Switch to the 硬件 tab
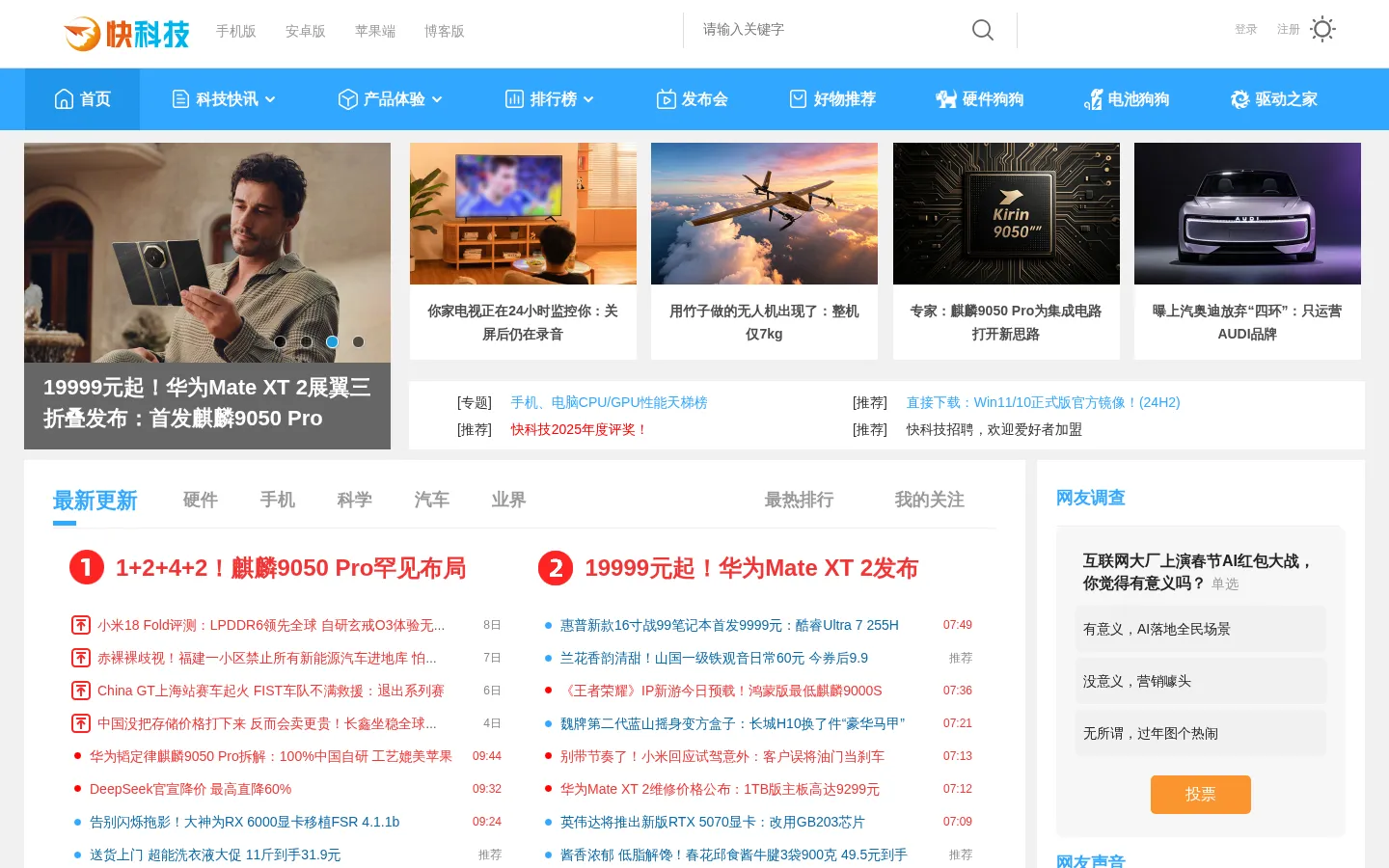Screen dimensions: 1389x868 point(201,500)
